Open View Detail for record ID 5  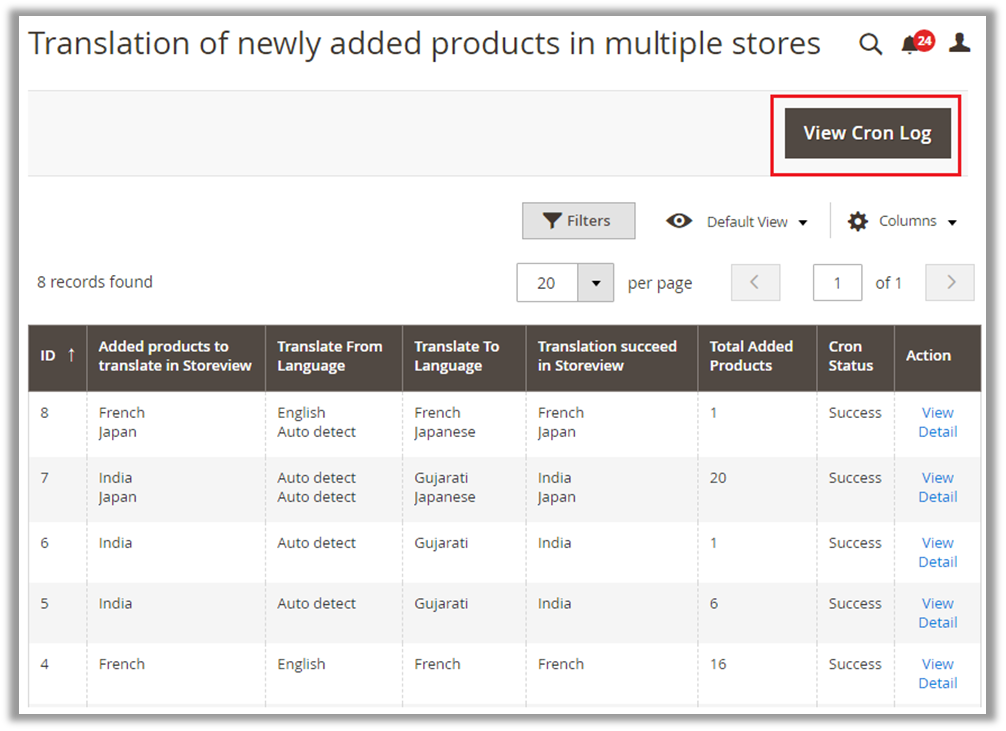tap(937, 613)
